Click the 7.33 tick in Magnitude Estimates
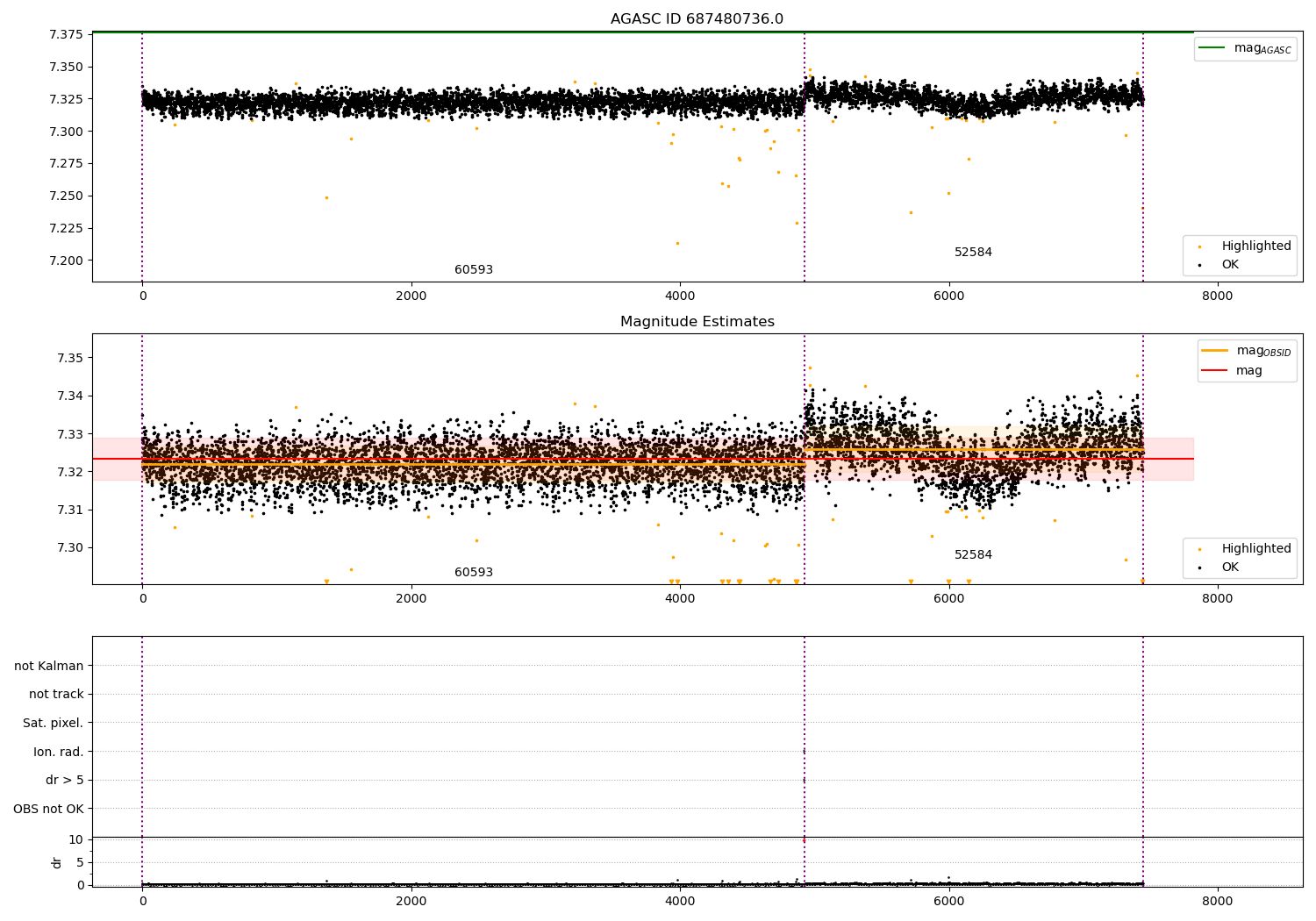The width and height of the screenshot is (1316, 921). [x=70, y=434]
